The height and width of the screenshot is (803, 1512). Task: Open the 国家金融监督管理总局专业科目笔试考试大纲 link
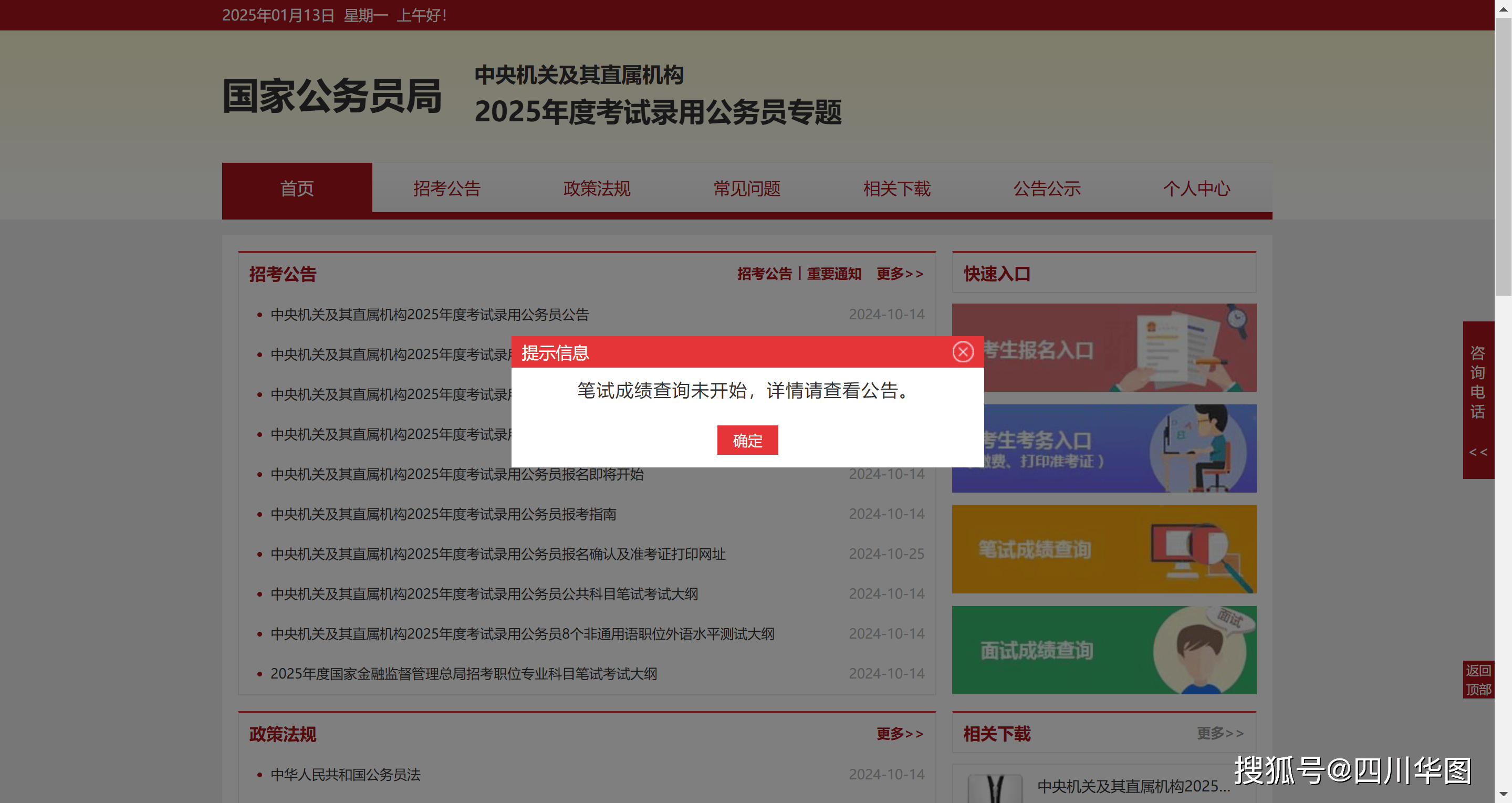[464, 674]
